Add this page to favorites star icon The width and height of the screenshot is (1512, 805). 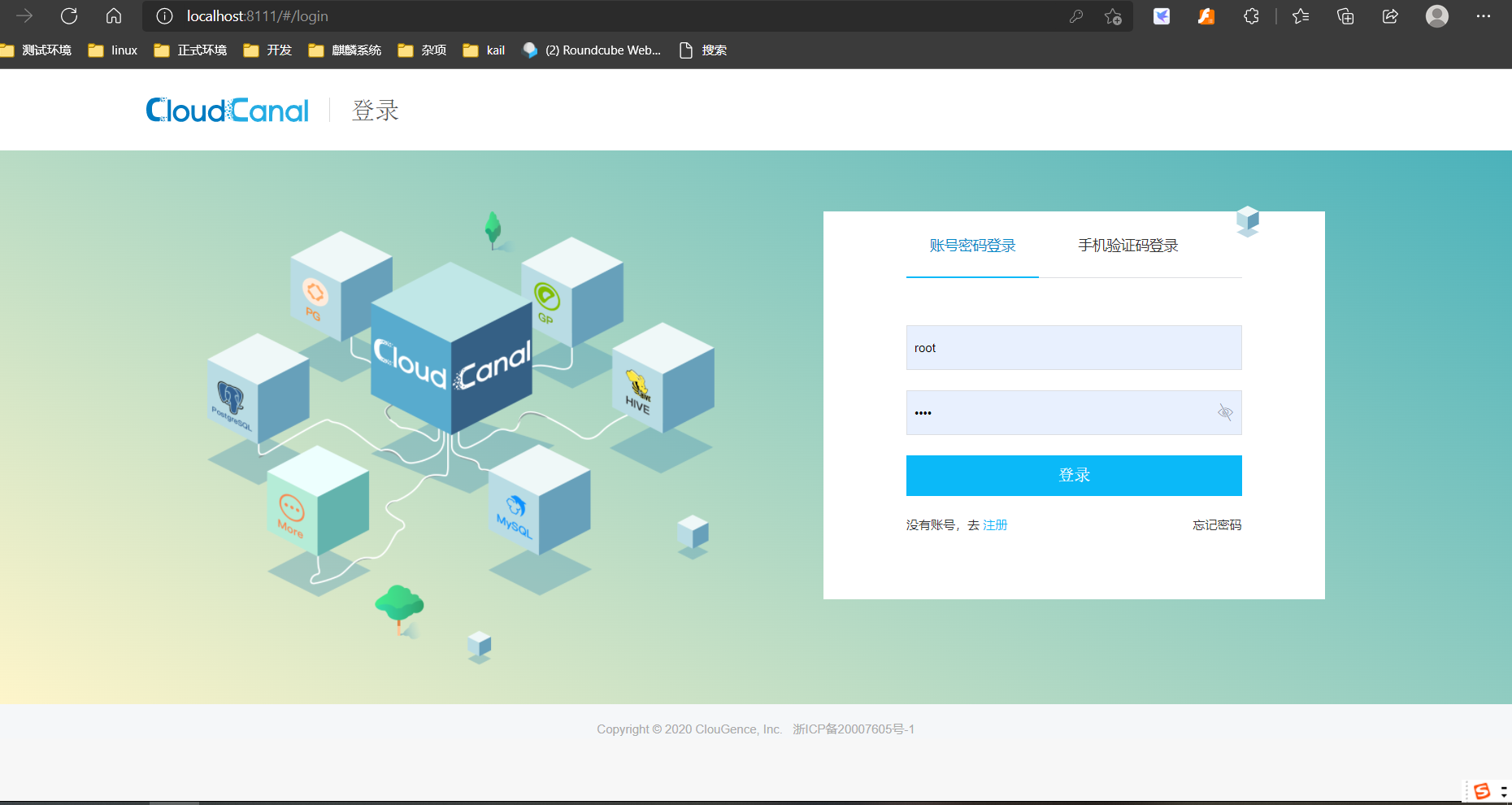click(1113, 16)
